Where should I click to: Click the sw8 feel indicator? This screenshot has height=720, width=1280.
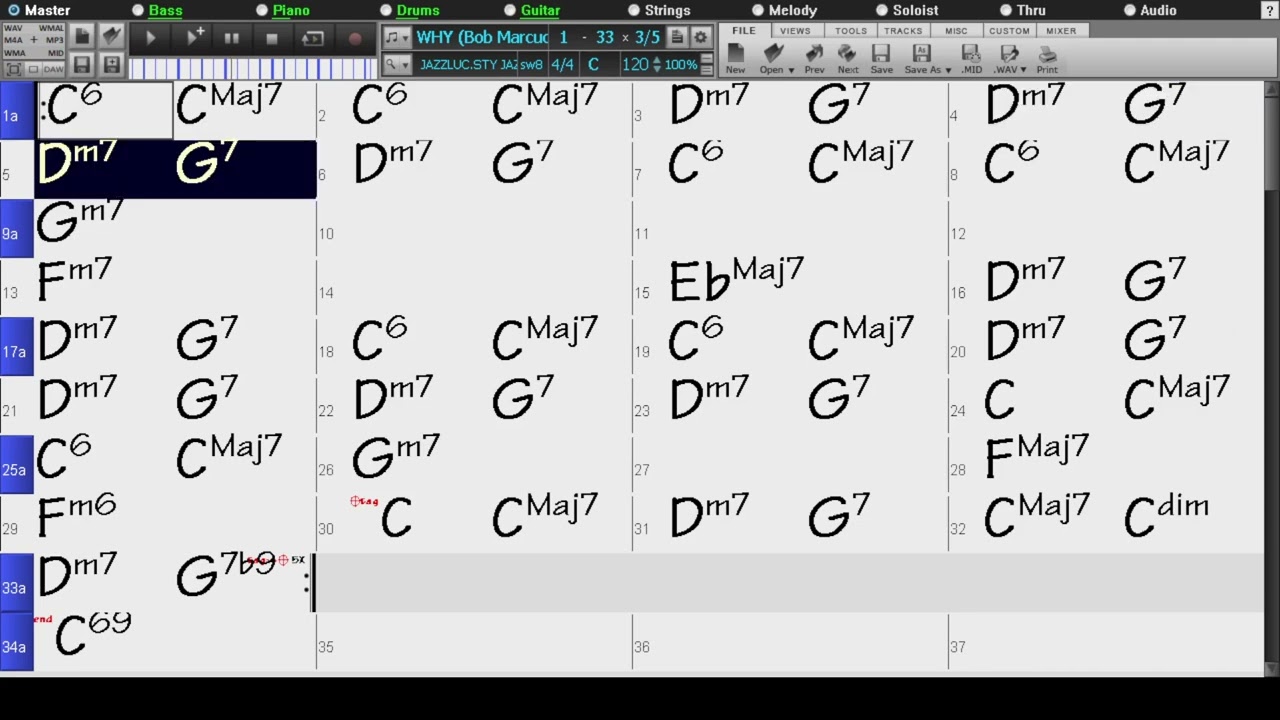(x=531, y=64)
